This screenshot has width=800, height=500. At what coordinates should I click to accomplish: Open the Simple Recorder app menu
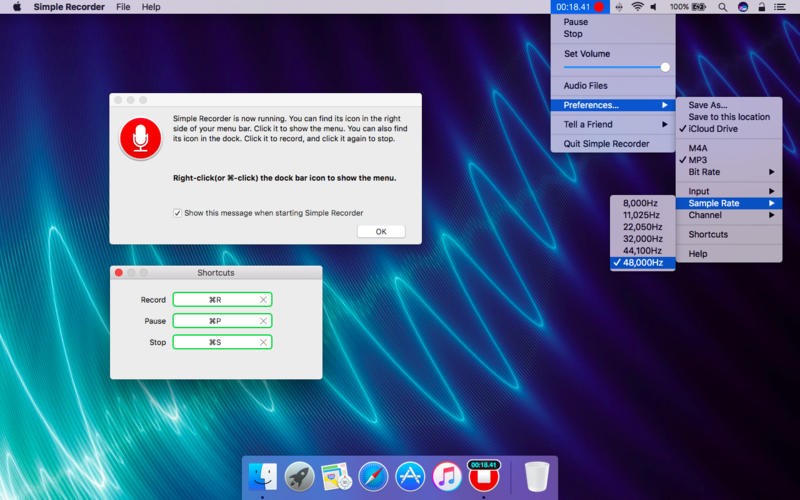[69, 7]
